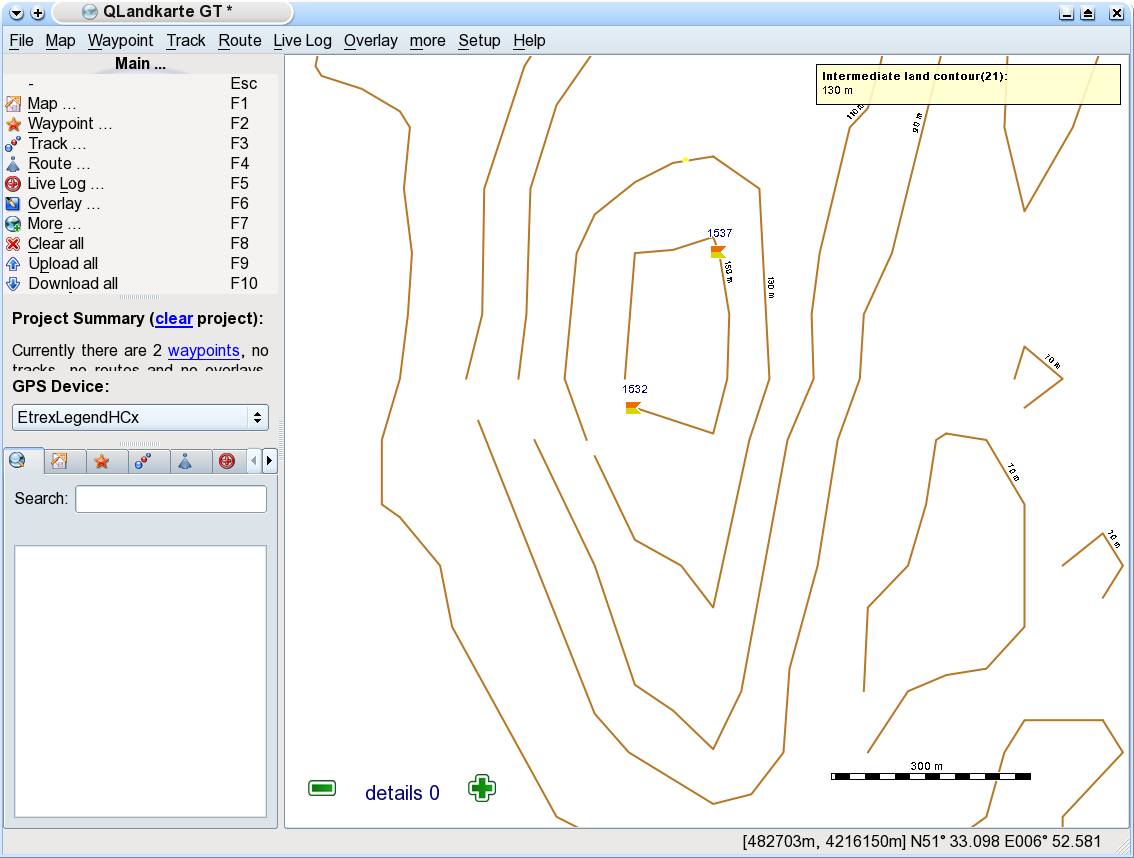The image size is (1134, 858).
Task: Select waypoint flag 1532 on the map
Action: coord(632,407)
